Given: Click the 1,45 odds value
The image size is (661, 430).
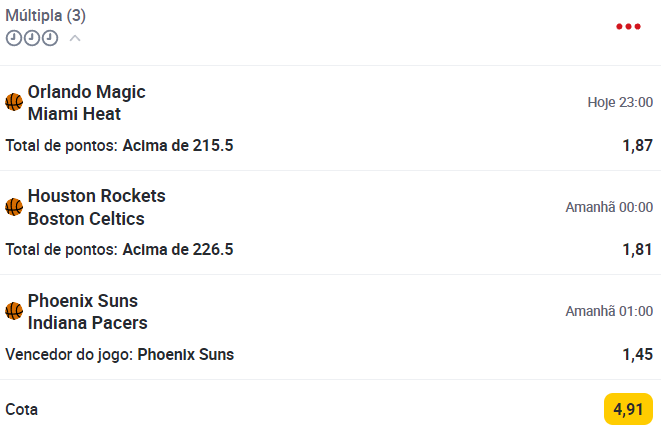Looking at the screenshot, I should 637,354.
